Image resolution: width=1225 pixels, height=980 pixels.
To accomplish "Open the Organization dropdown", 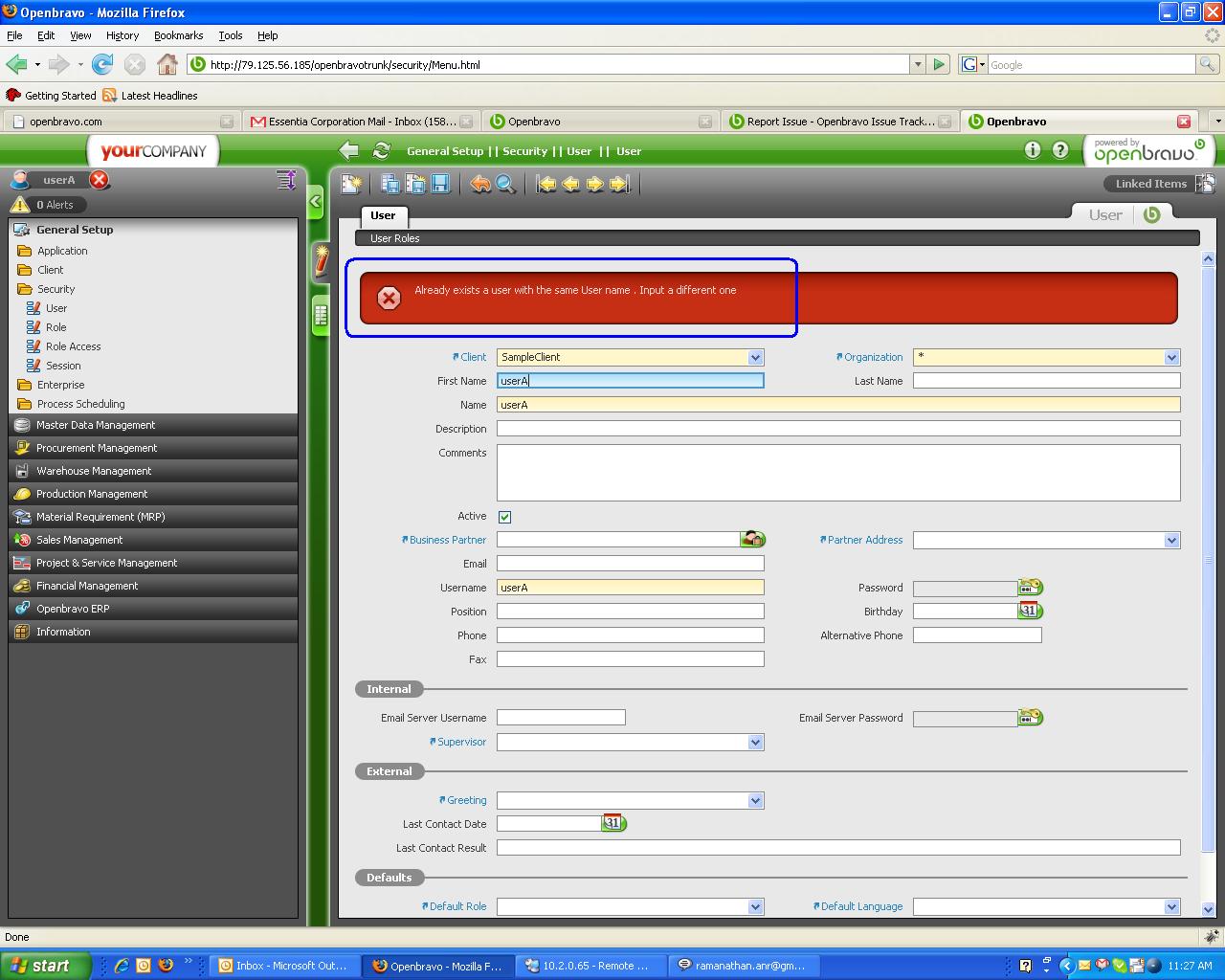I will [x=1172, y=357].
